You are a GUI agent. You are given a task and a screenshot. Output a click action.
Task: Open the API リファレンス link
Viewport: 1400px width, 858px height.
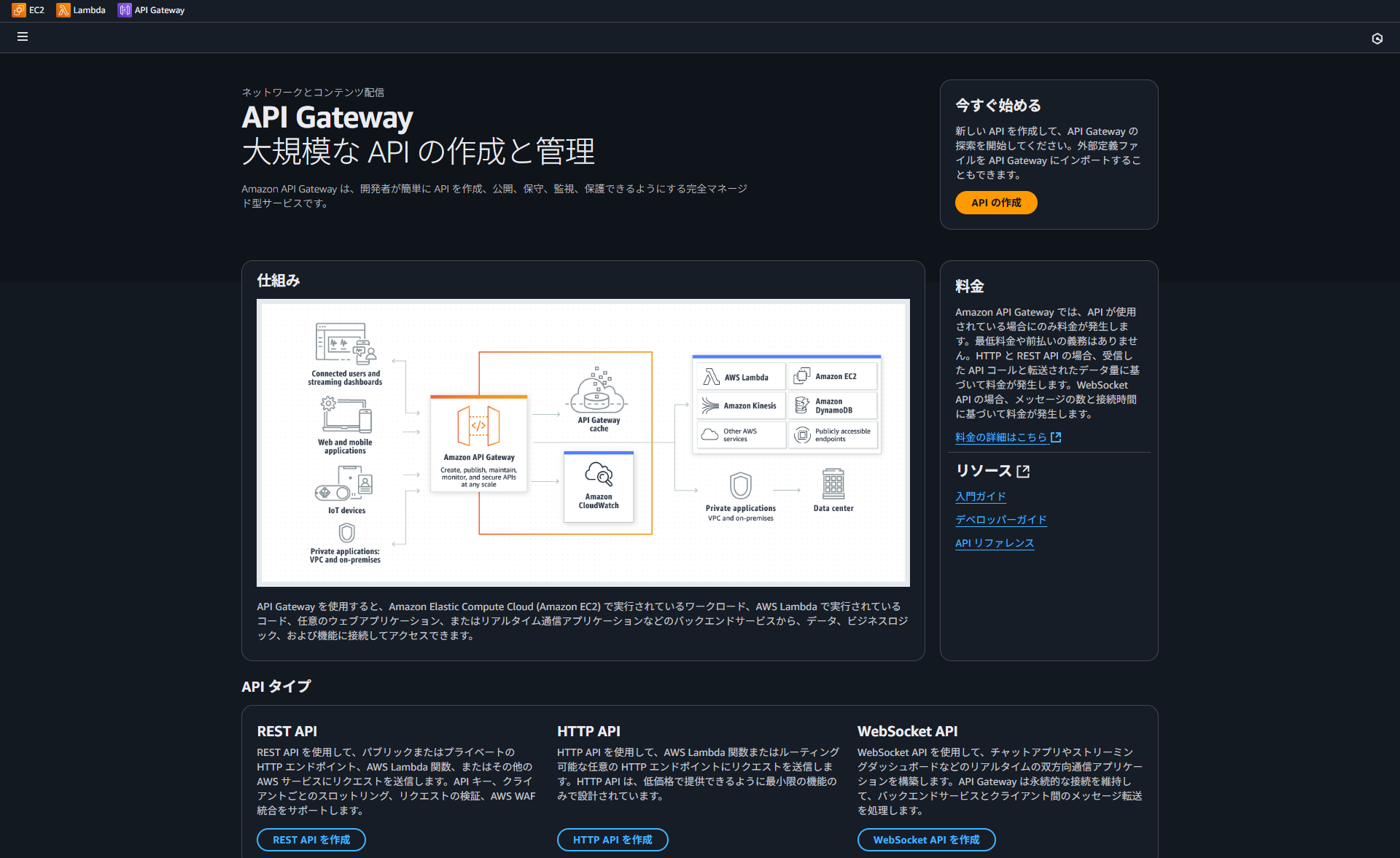(x=995, y=543)
